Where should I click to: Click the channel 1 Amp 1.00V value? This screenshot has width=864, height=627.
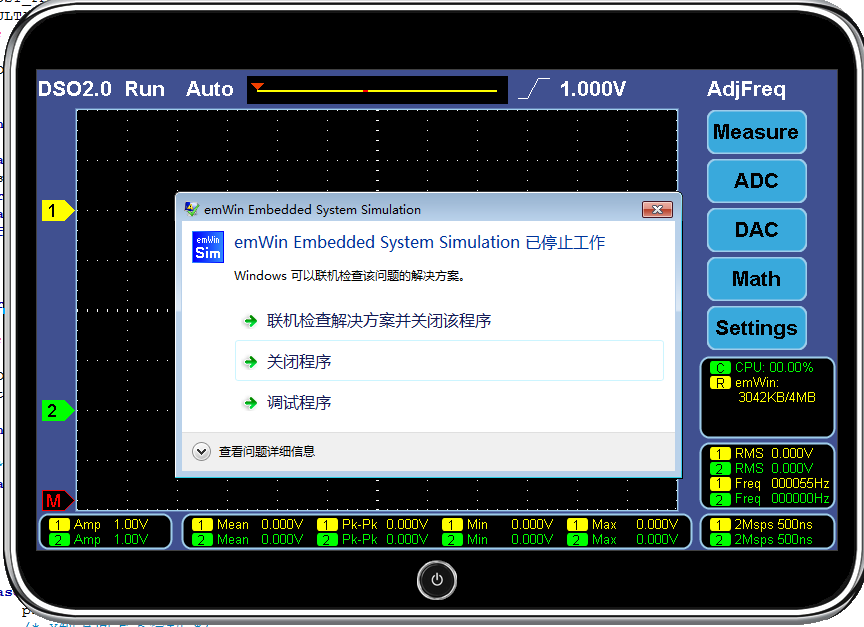tap(131, 525)
